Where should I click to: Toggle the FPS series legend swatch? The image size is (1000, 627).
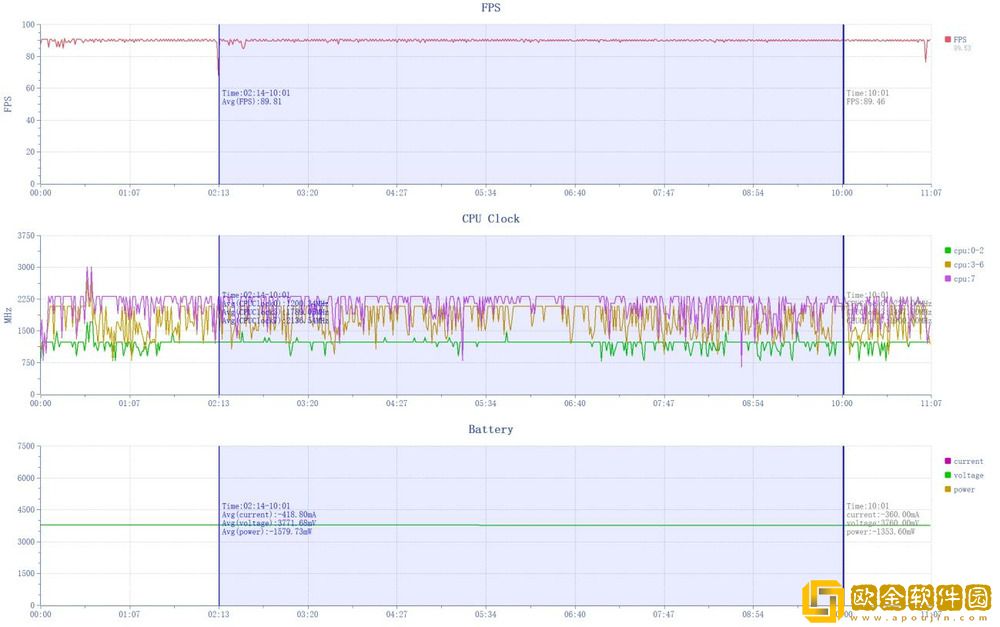[x=948, y=40]
